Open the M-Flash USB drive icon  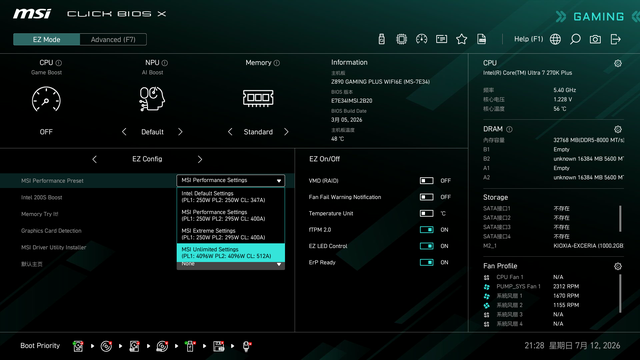pos(381,39)
